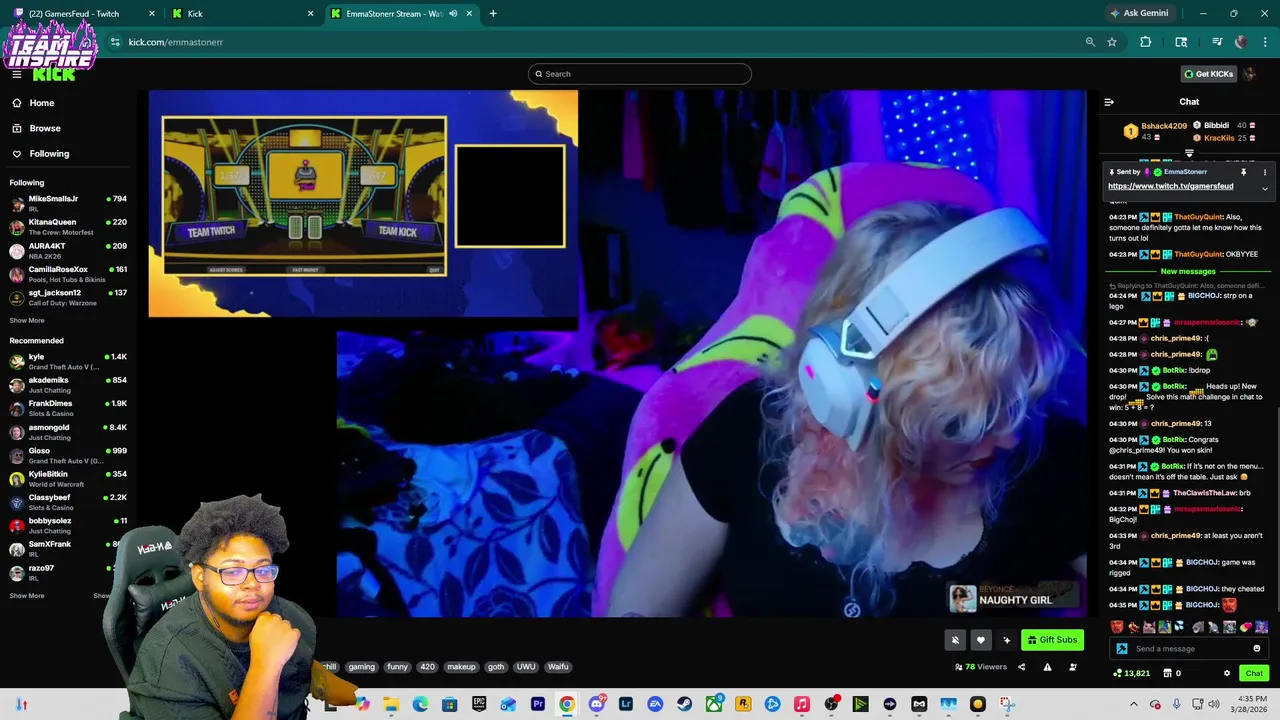The width and height of the screenshot is (1280, 720).
Task: Click the sparkle icon beside Gift Subs
Action: tap(1007, 640)
